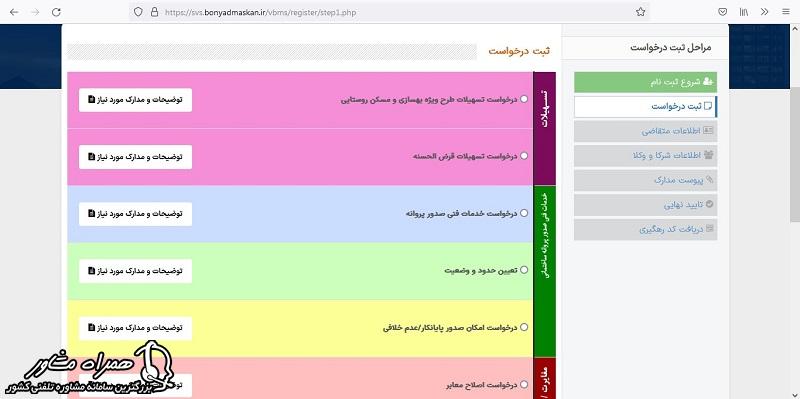Image resolution: width=800 pixels, height=399 pixels.
Task: Open the Library bookmarks icon
Action: [x=744, y=12]
